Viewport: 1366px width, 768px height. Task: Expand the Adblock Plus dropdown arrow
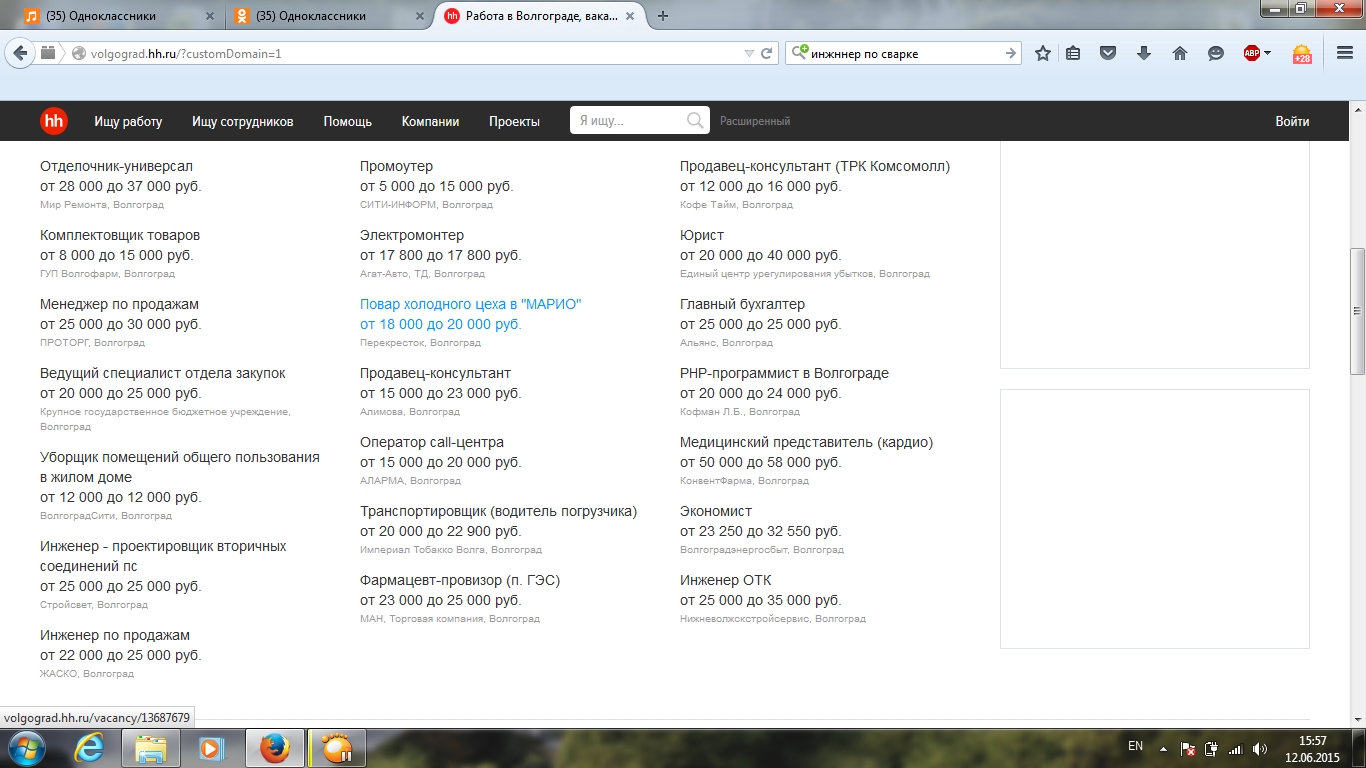(1267, 54)
